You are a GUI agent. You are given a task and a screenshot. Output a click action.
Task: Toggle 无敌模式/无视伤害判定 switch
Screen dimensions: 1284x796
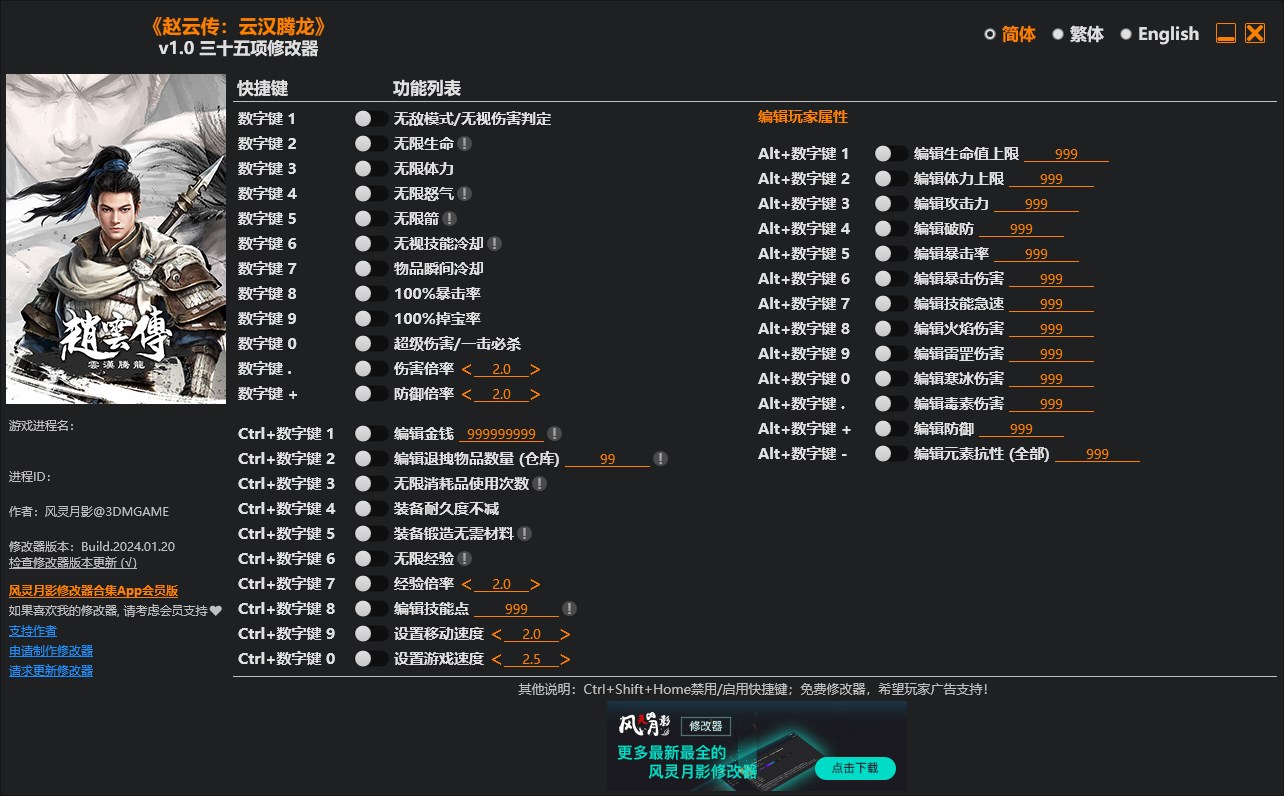(371, 119)
